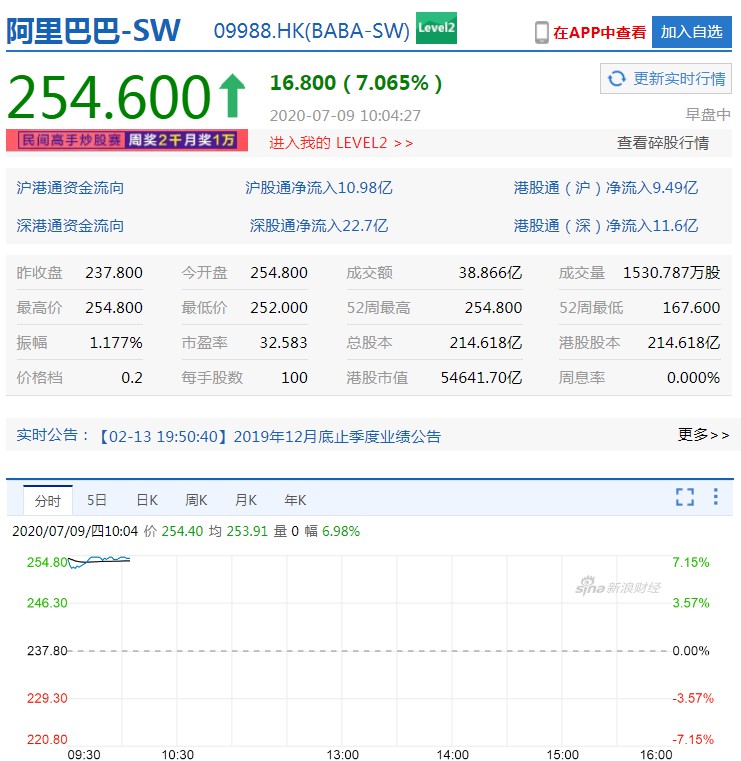The width and height of the screenshot is (741, 761).
Task: Click the 振幅 value 1.177%
Action: [x=116, y=343]
